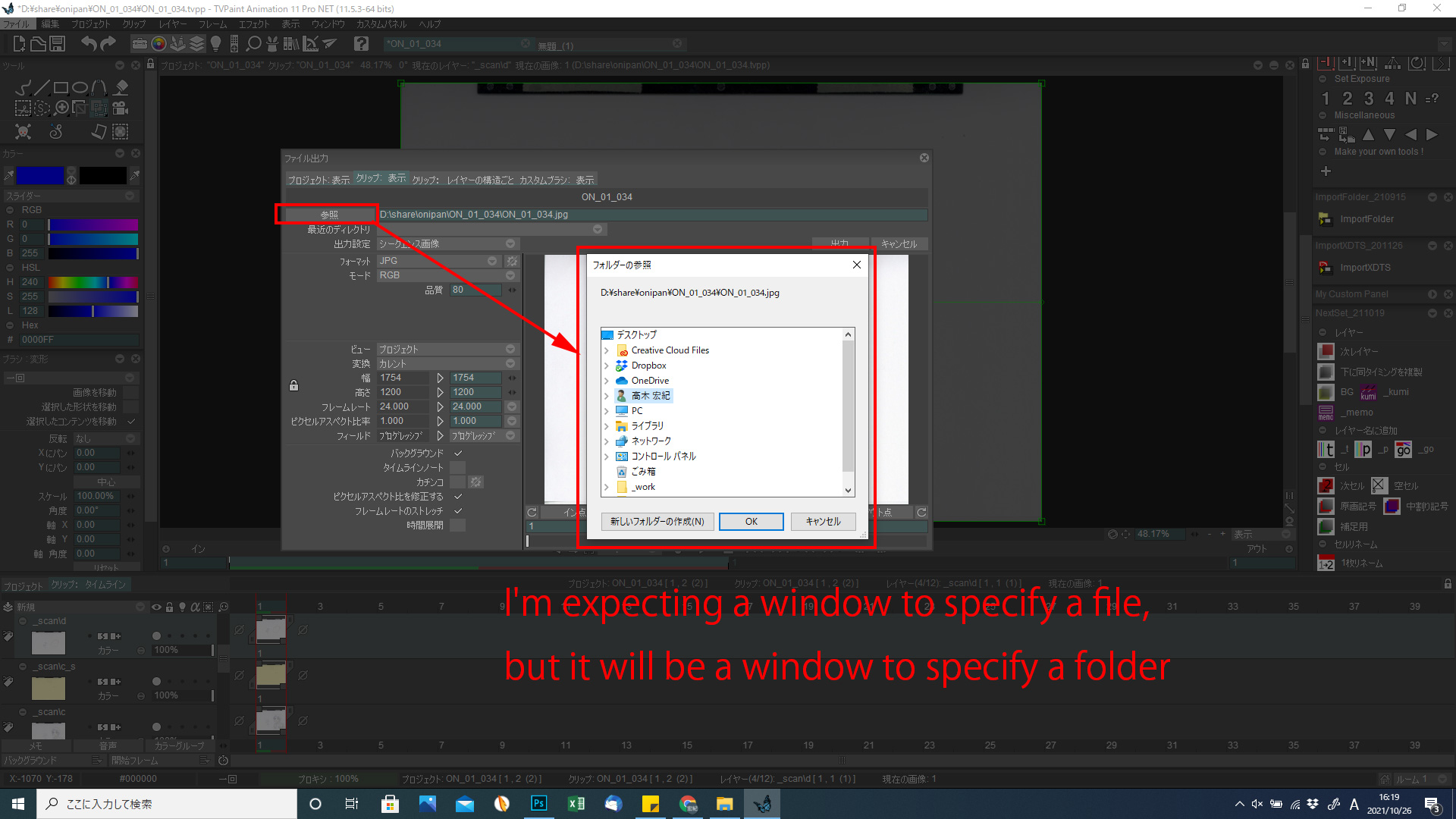Select the flood fill stamp tool

tap(121, 88)
